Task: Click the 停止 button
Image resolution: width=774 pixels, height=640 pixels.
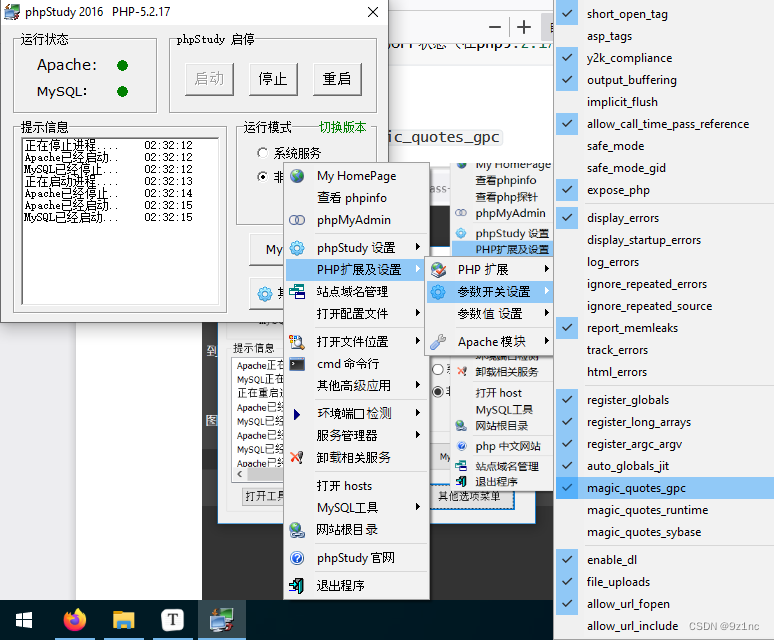Action: click(x=273, y=79)
